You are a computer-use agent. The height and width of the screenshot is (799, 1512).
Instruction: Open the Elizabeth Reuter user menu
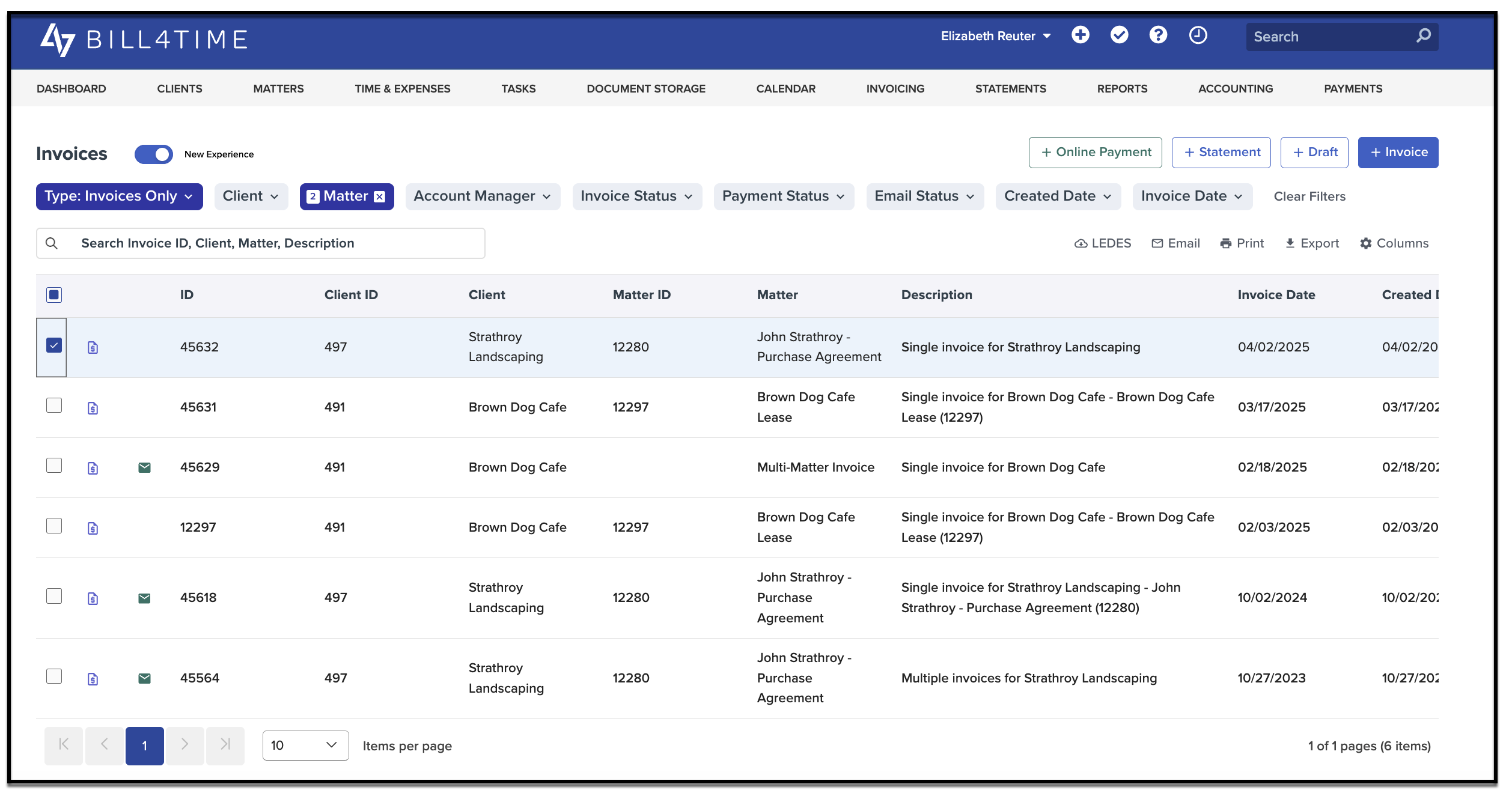click(996, 36)
